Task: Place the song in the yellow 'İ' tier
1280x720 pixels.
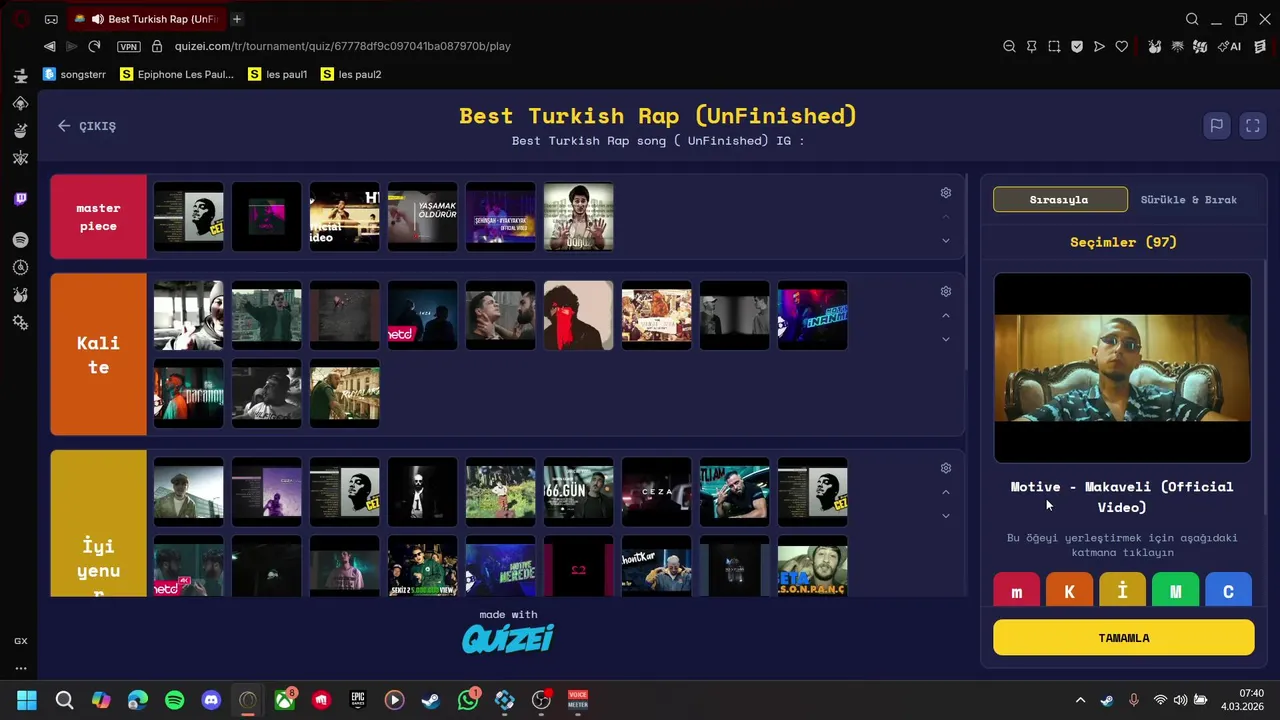Action: [x=1122, y=590]
